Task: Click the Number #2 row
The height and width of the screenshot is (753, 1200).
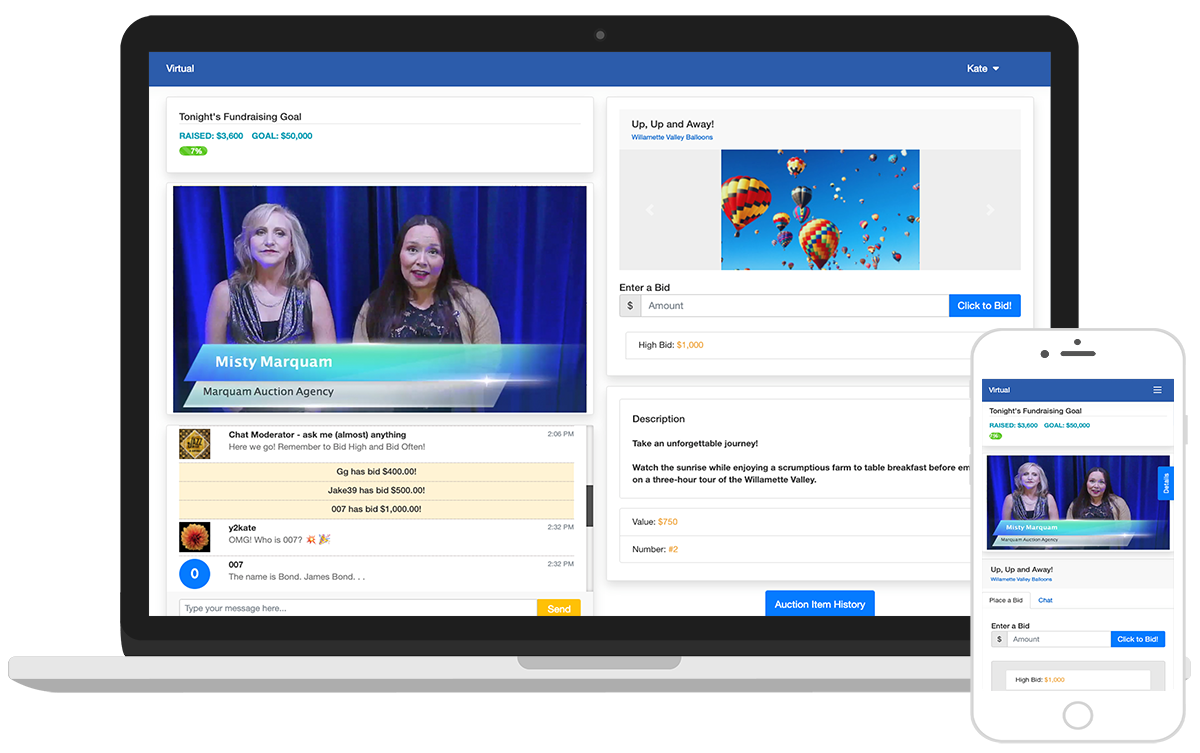Action: [x=796, y=549]
